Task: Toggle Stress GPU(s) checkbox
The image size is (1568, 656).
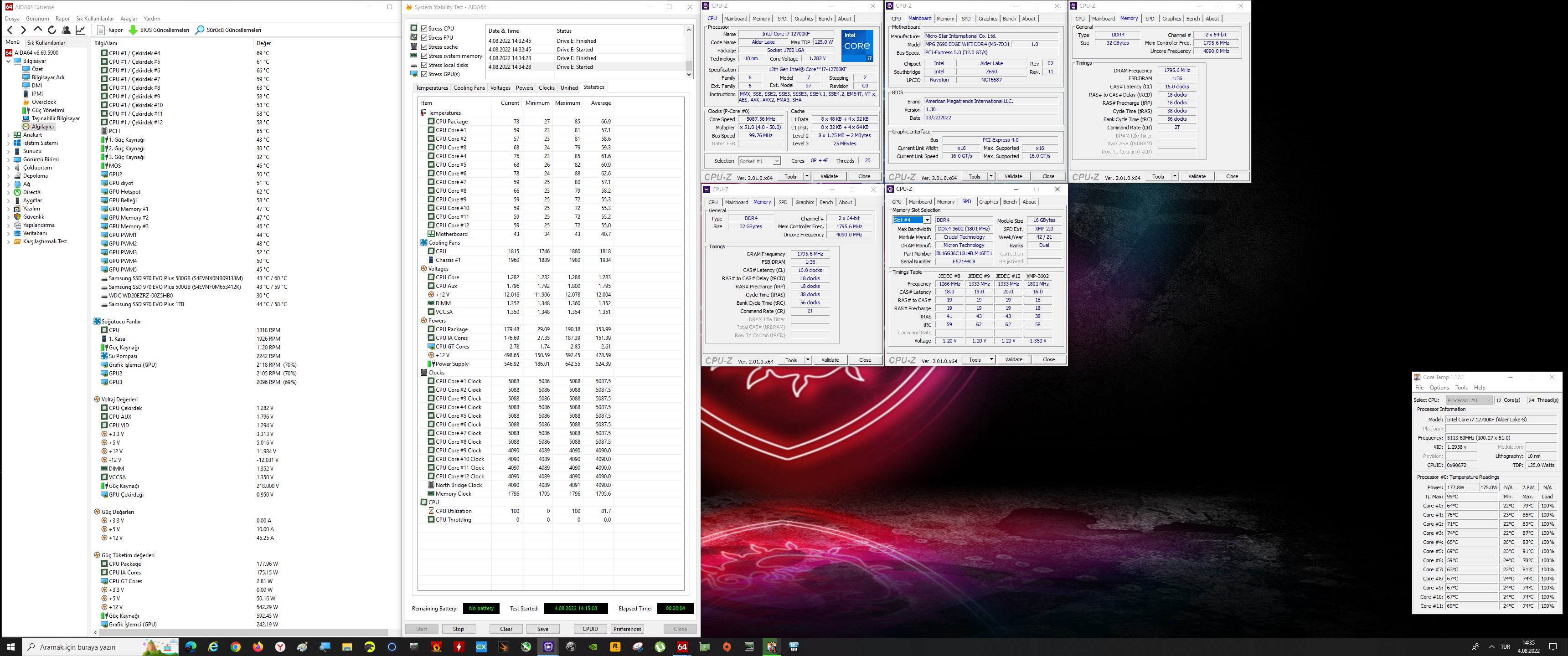Action: 424,74
